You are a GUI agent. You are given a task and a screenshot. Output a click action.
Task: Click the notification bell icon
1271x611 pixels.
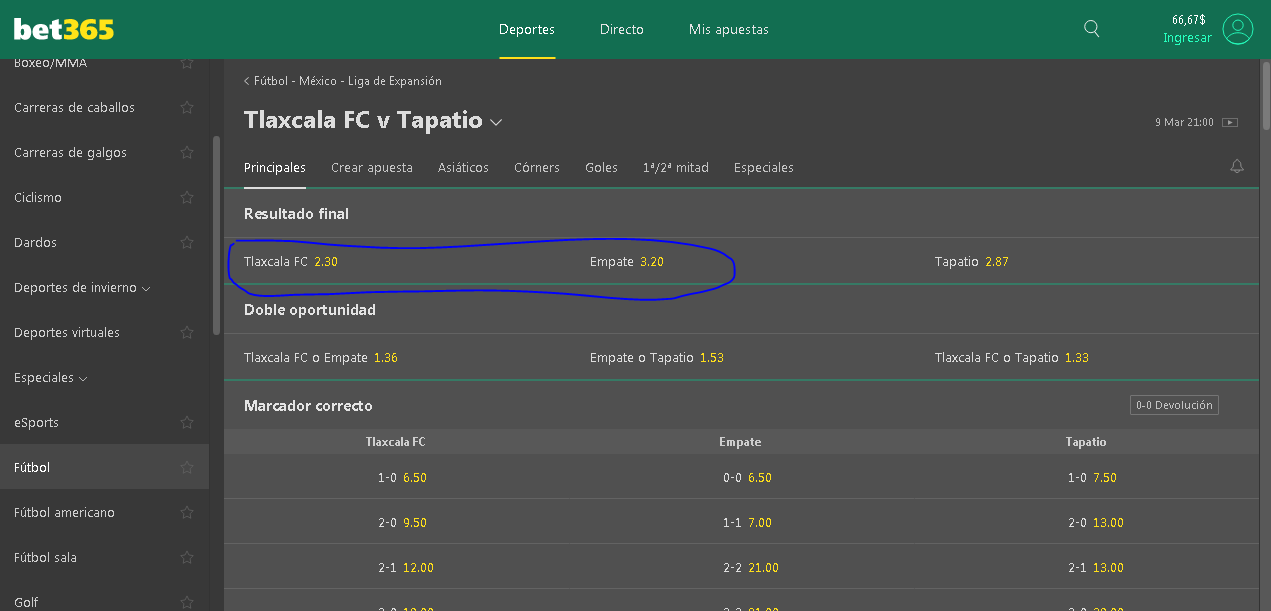pyautogui.click(x=1237, y=167)
